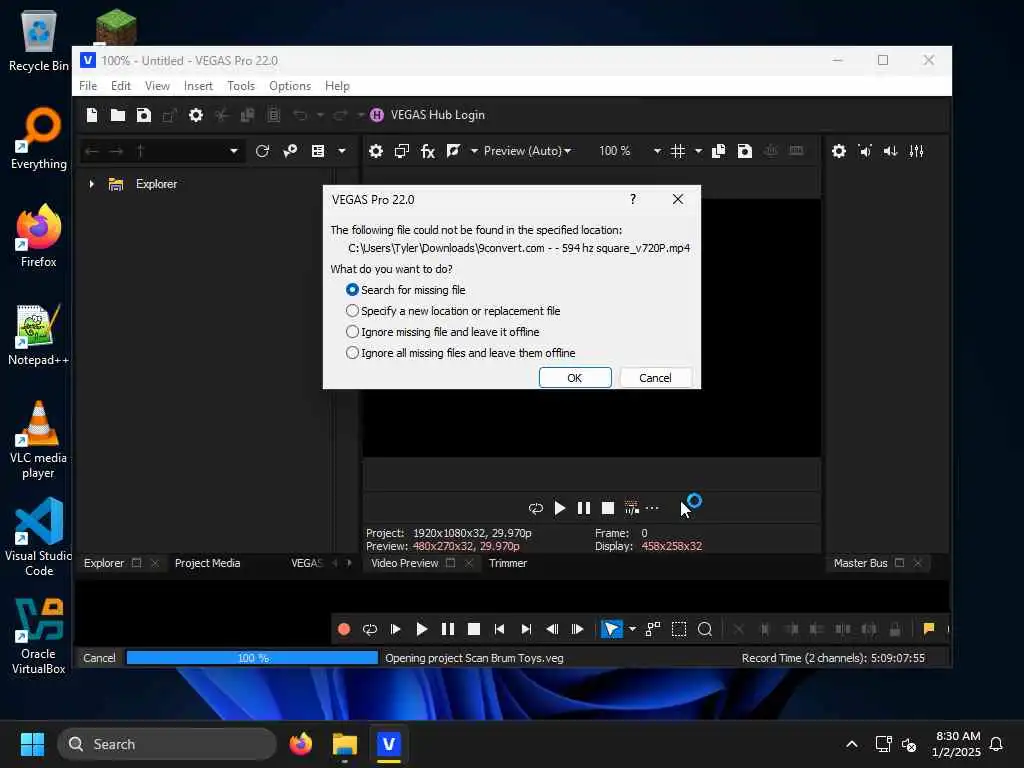Select the Video Preview tab
Screen dimensions: 1024x768
[405, 563]
